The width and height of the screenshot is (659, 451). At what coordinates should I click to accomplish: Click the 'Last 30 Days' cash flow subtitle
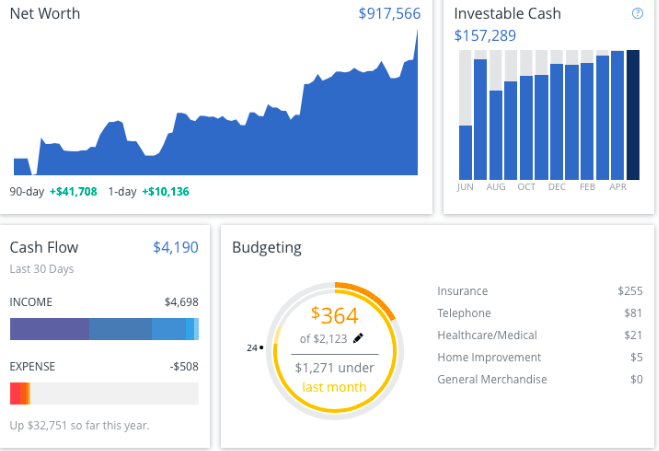[42, 269]
